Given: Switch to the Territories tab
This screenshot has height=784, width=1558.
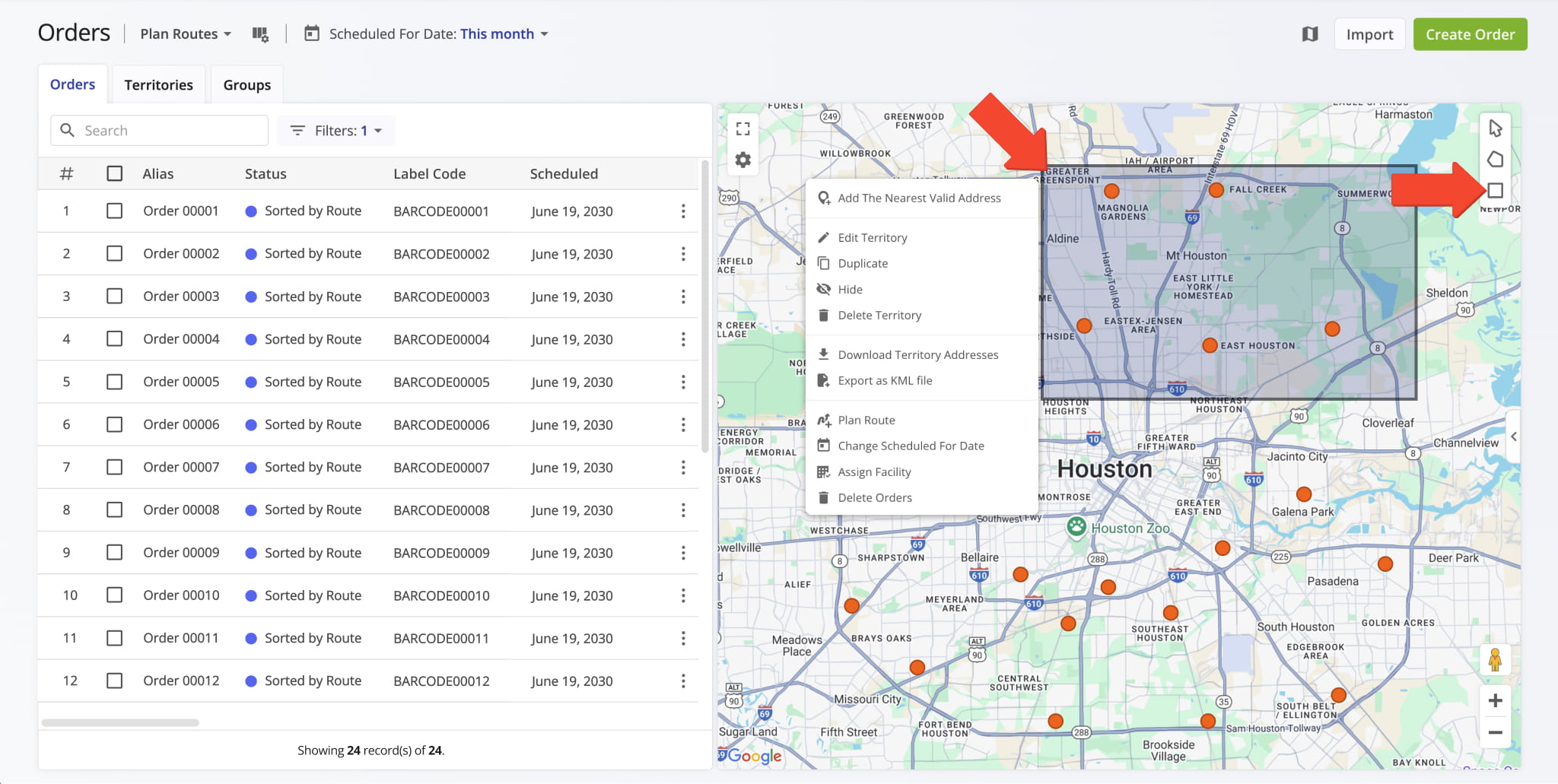Looking at the screenshot, I should point(159,84).
